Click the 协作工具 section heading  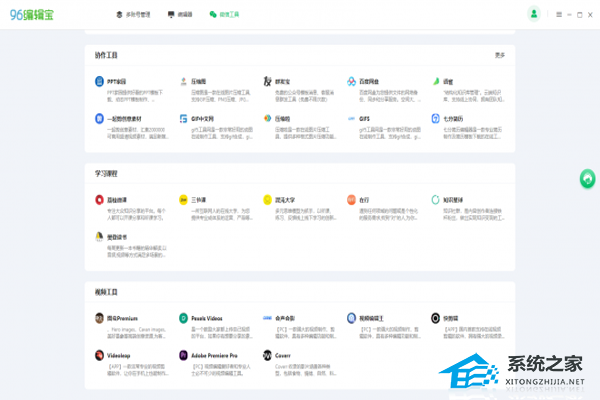pos(106,55)
